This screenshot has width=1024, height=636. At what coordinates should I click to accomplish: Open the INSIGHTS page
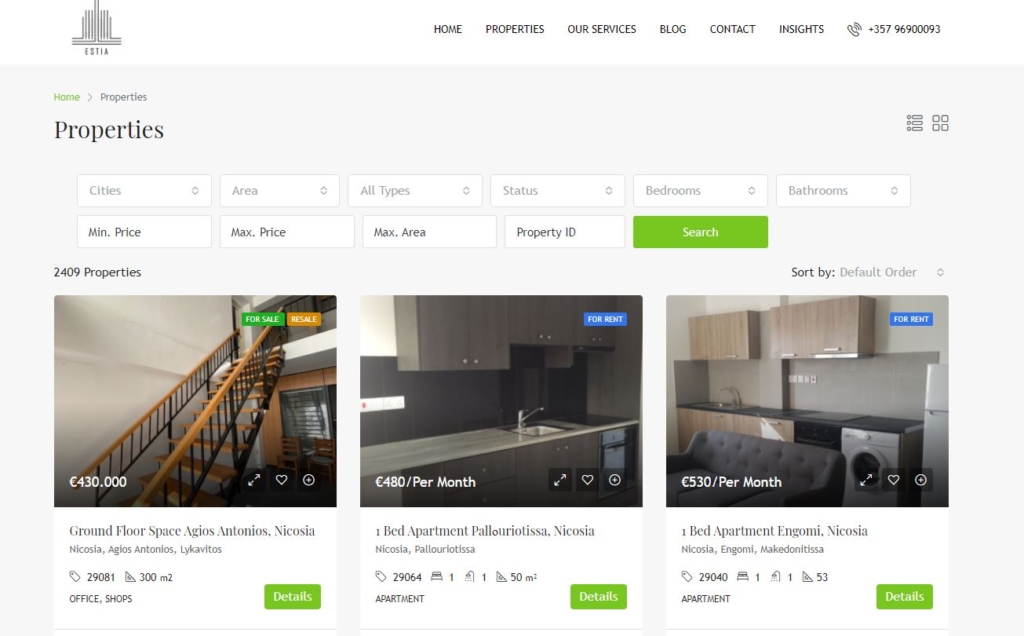point(801,29)
